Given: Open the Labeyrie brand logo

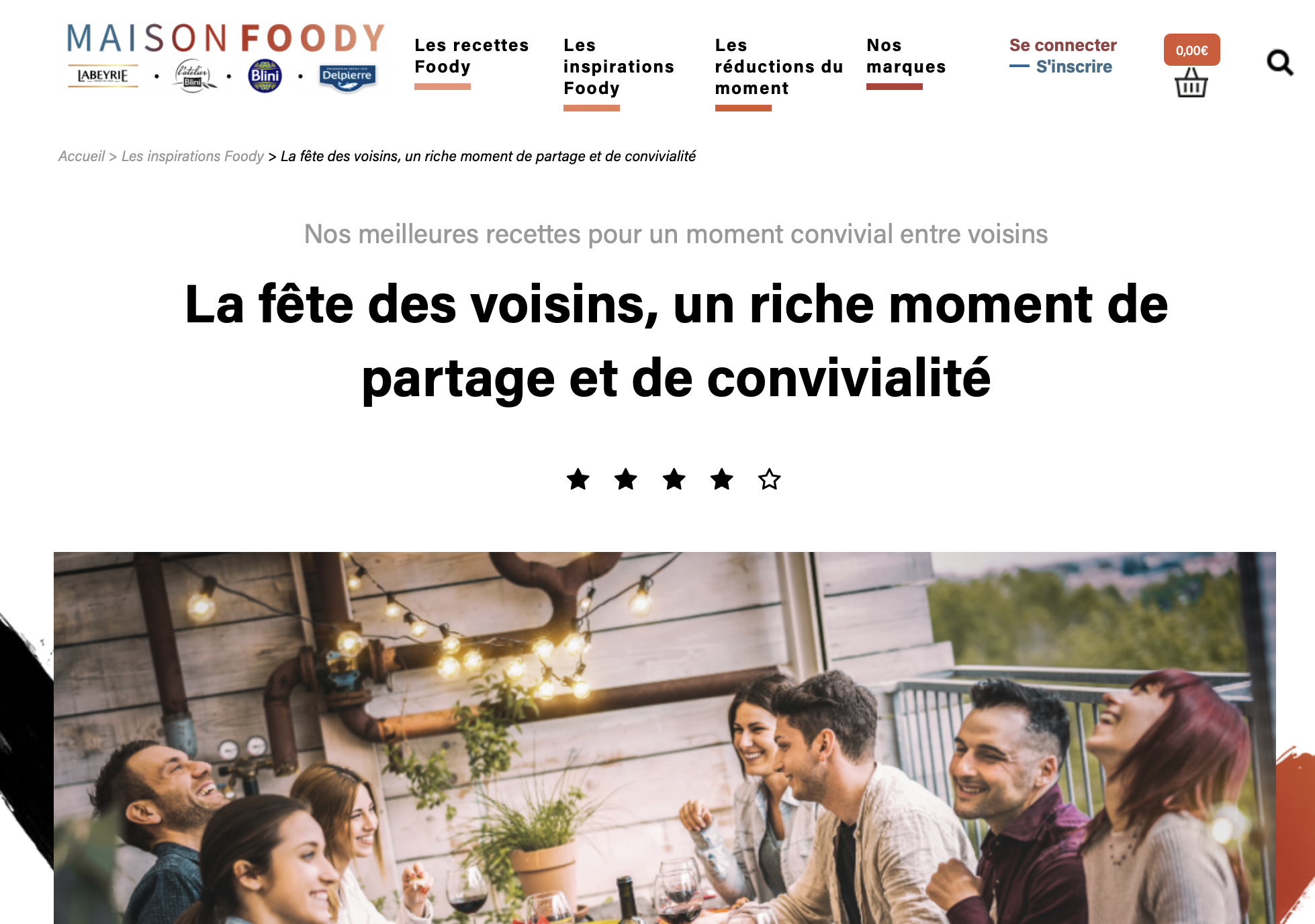Looking at the screenshot, I should pyautogui.click(x=103, y=76).
